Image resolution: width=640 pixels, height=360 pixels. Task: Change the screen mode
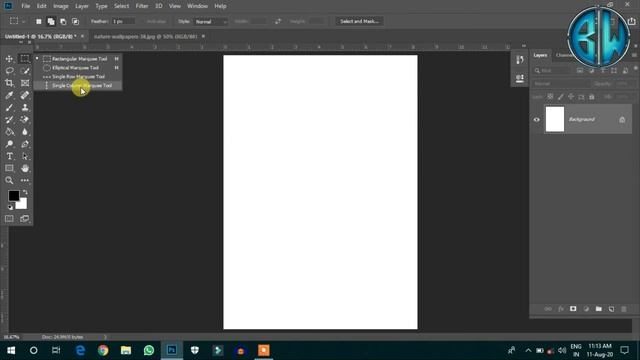click(x=25, y=219)
